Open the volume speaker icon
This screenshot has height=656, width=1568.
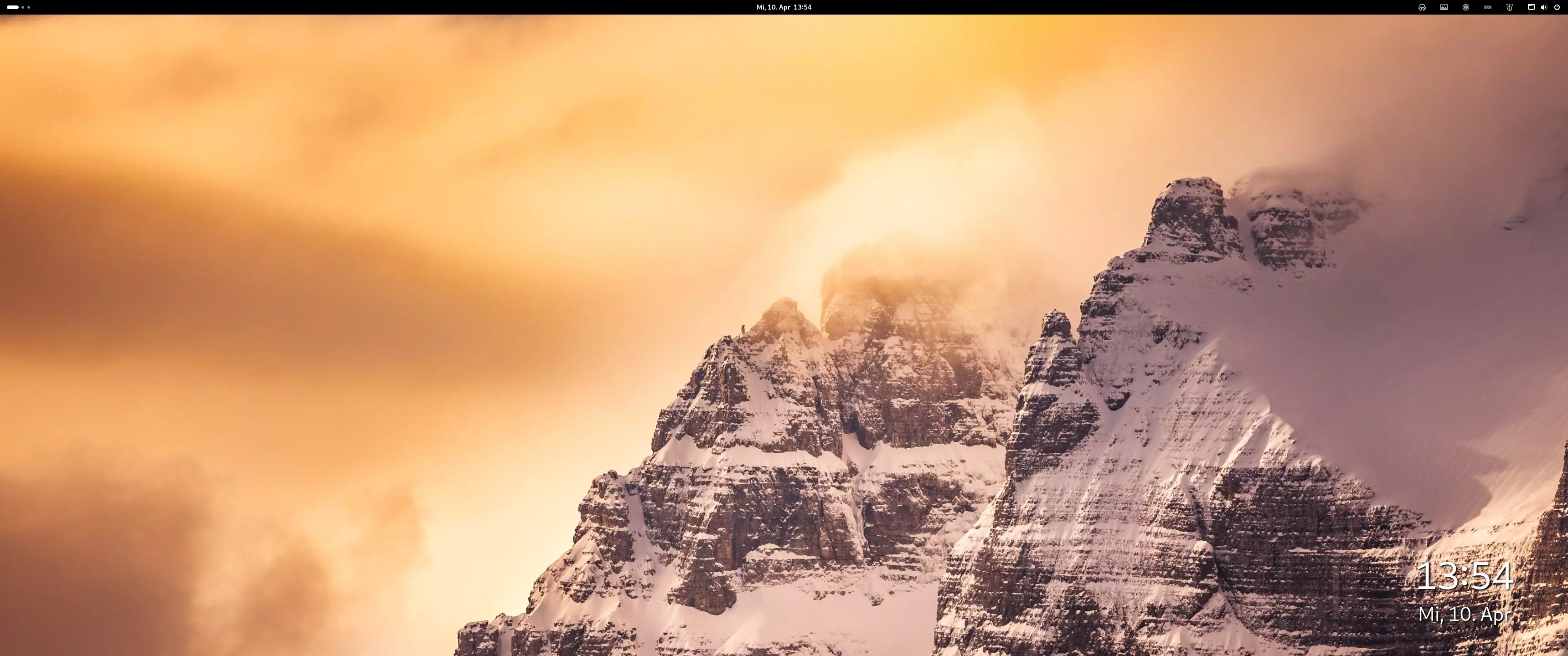[x=1544, y=7]
